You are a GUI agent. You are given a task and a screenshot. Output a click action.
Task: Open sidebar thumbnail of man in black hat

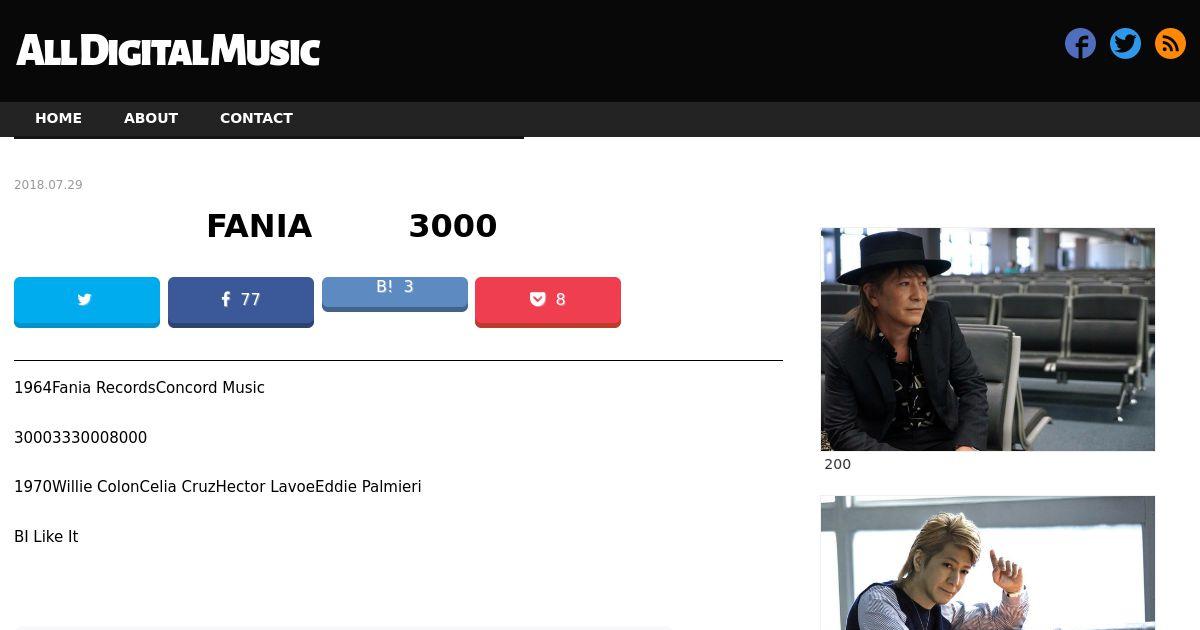988,339
